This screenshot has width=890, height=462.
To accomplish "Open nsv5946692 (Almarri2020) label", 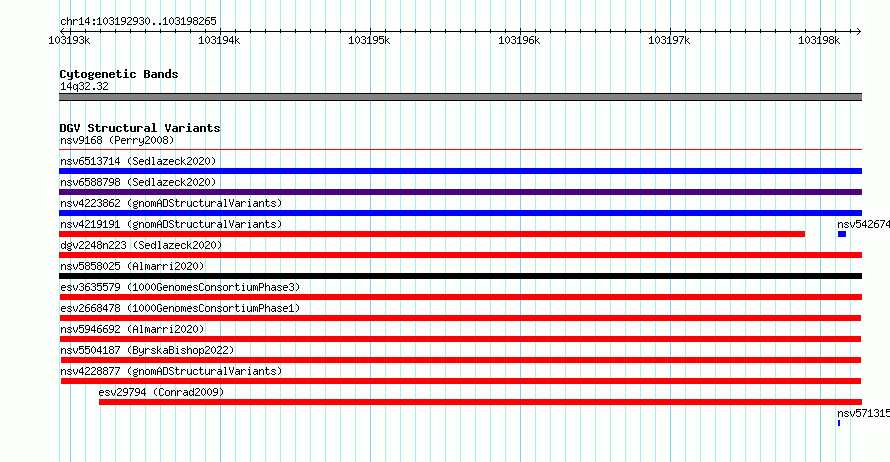I will [x=132, y=329].
